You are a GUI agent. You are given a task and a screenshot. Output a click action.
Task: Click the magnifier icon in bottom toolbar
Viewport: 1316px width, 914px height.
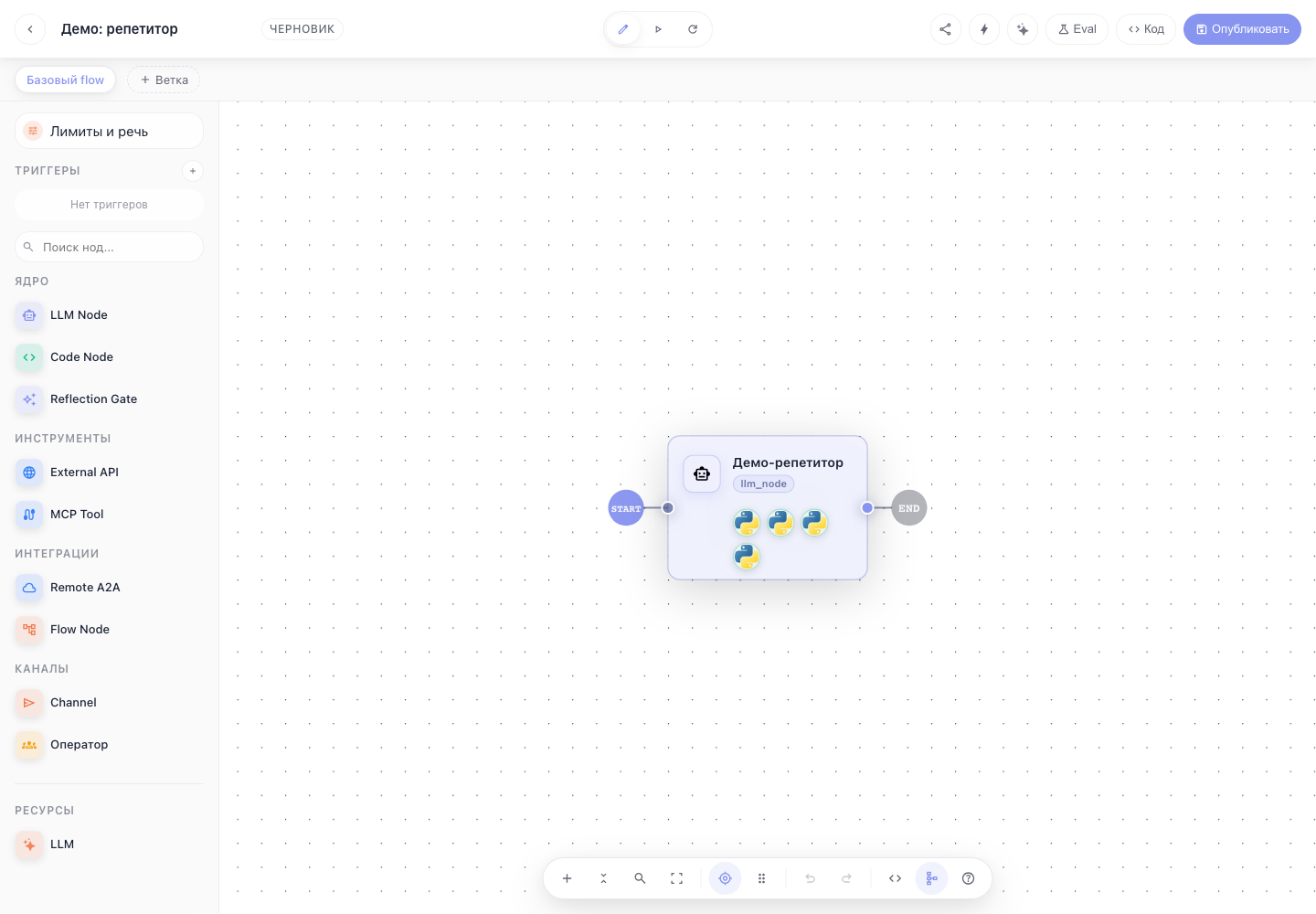[640, 878]
